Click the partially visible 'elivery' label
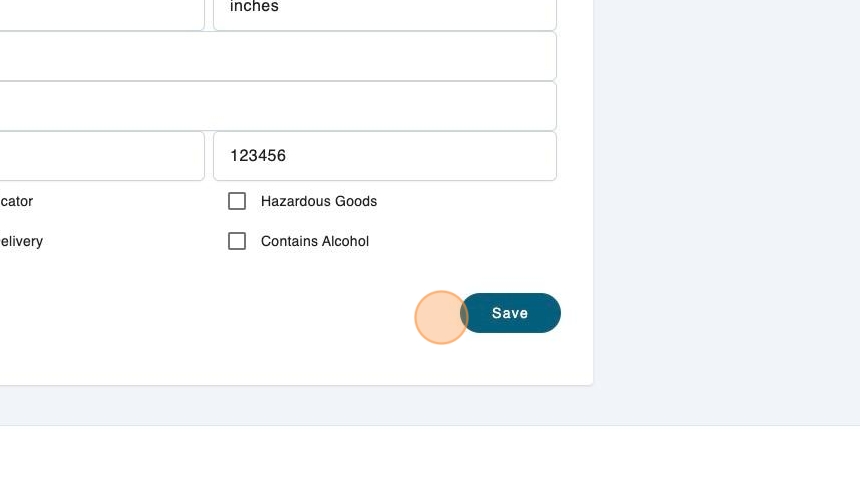The width and height of the screenshot is (860, 481). pyautogui.click(x=21, y=241)
